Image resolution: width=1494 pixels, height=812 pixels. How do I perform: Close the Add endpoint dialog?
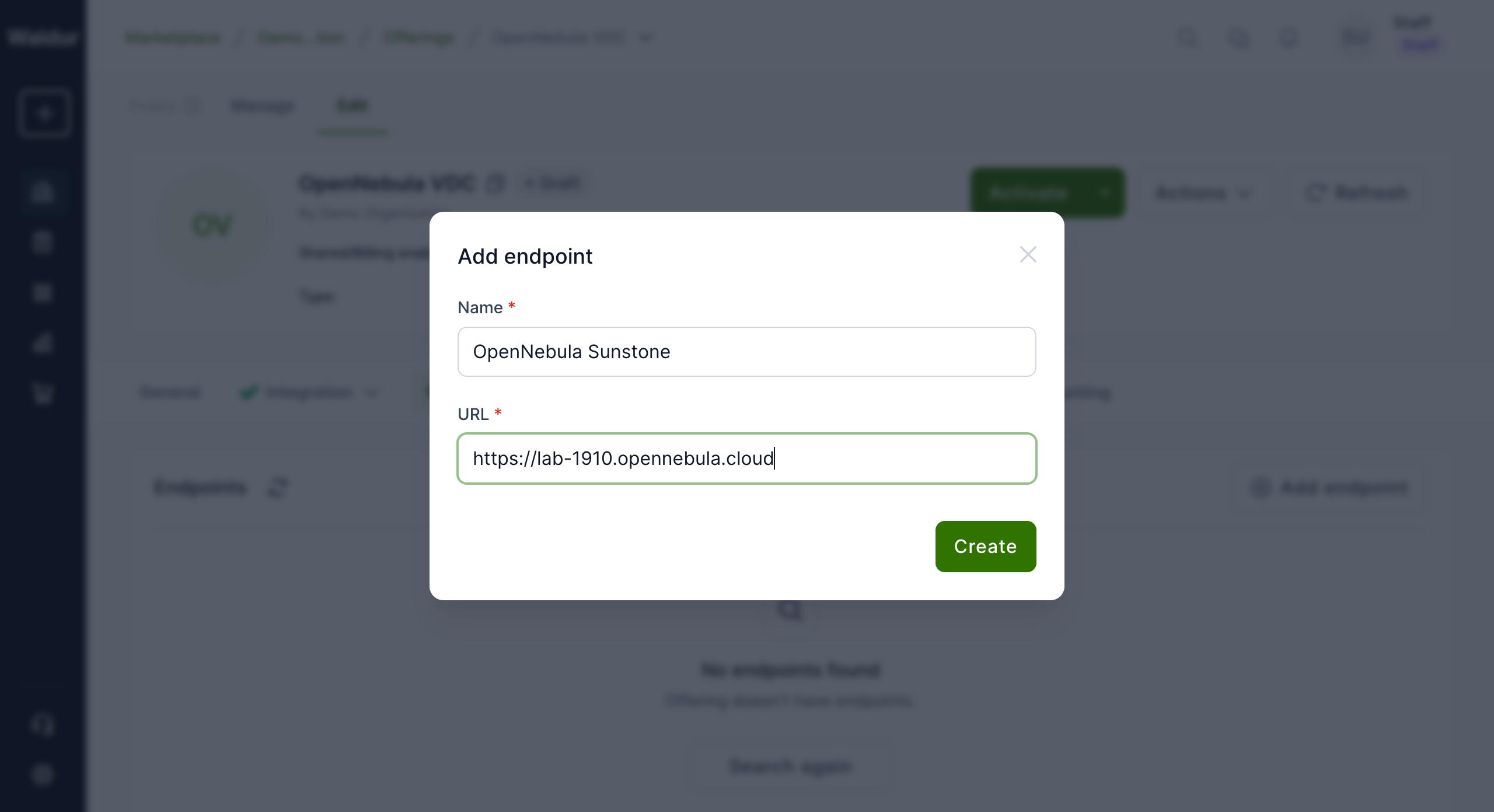pyautogui.click(x=1028, y=254)
